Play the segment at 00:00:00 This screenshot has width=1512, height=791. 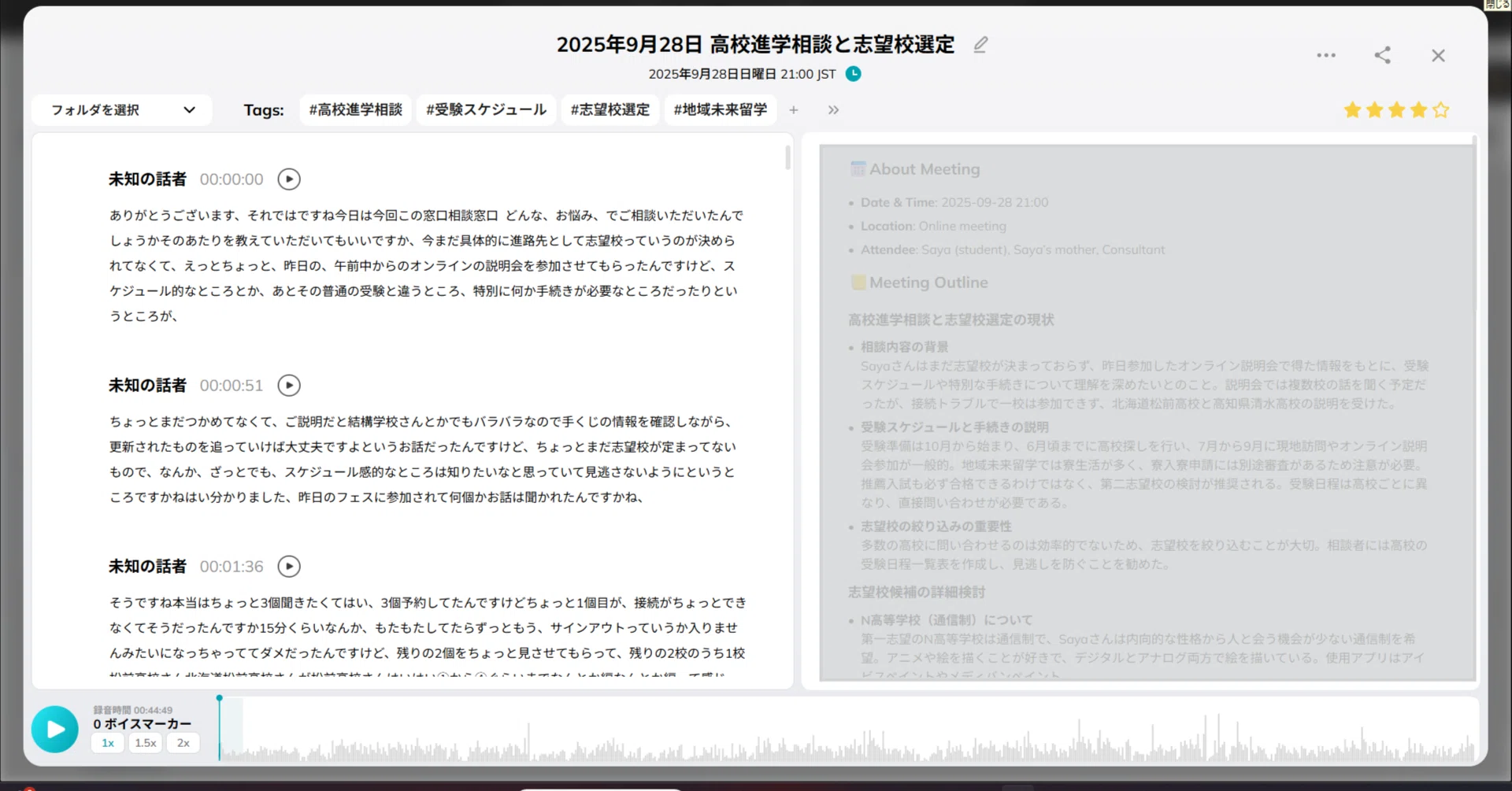(289, 179)
